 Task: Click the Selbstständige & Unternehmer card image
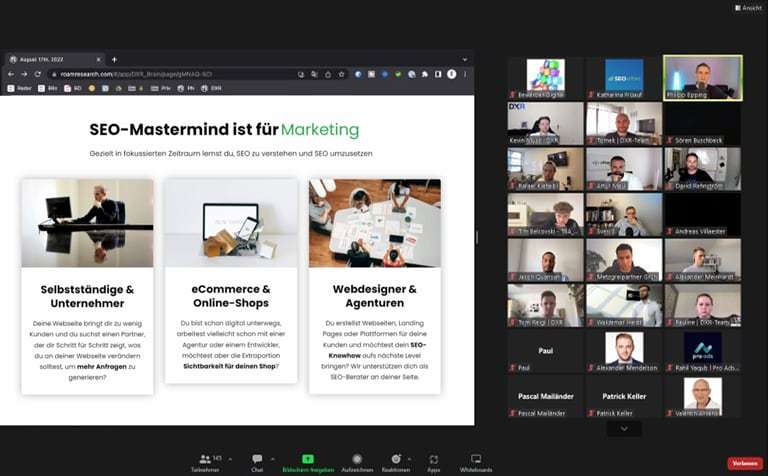(87, 223)
